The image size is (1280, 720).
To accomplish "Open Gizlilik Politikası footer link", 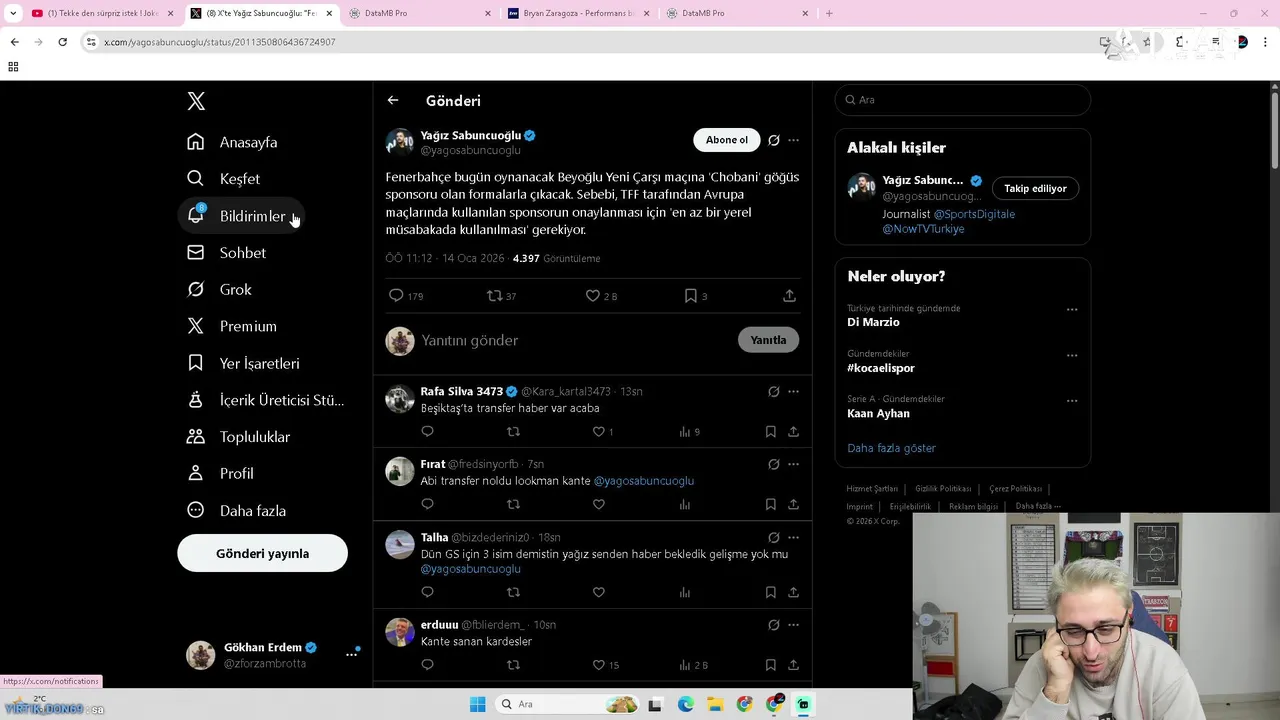I will (943, 489).
